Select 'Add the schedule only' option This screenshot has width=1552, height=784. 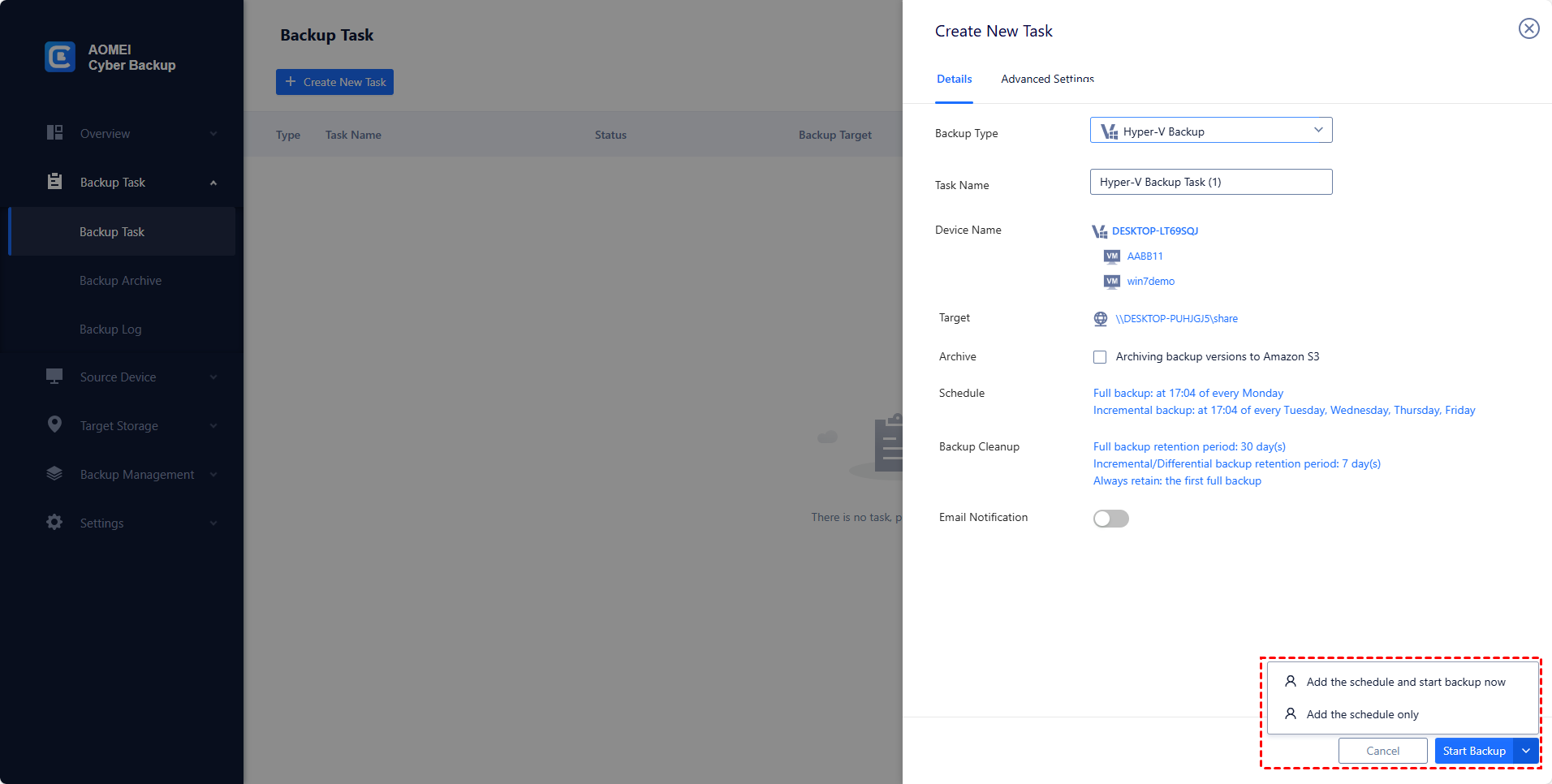[x=1403, y=714]
